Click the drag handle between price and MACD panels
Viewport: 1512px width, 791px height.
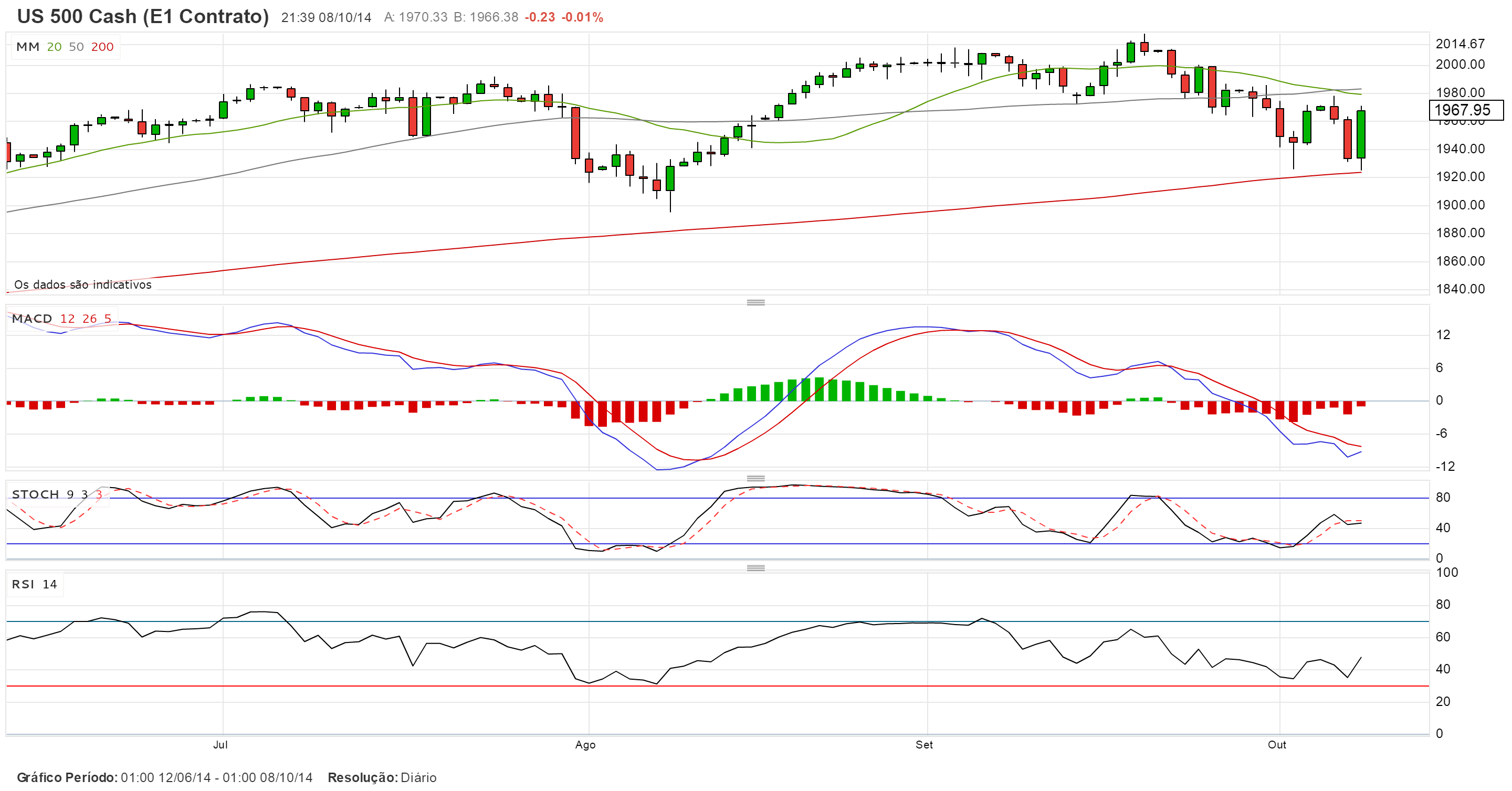click(x=755, y=302)
